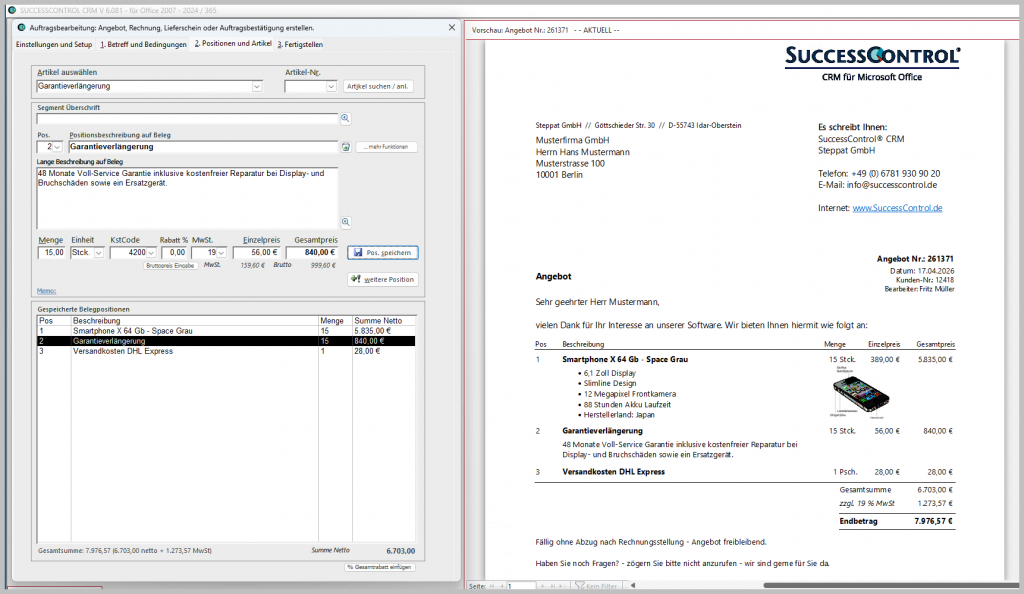Click the dialog close X icon
1024x594 pixels.
(x=451, y=28)
